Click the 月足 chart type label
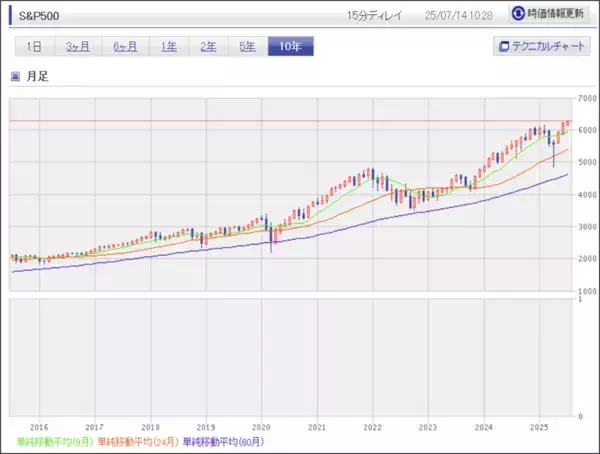This screenshot has height=454, width=600. (x=39, y=76)
